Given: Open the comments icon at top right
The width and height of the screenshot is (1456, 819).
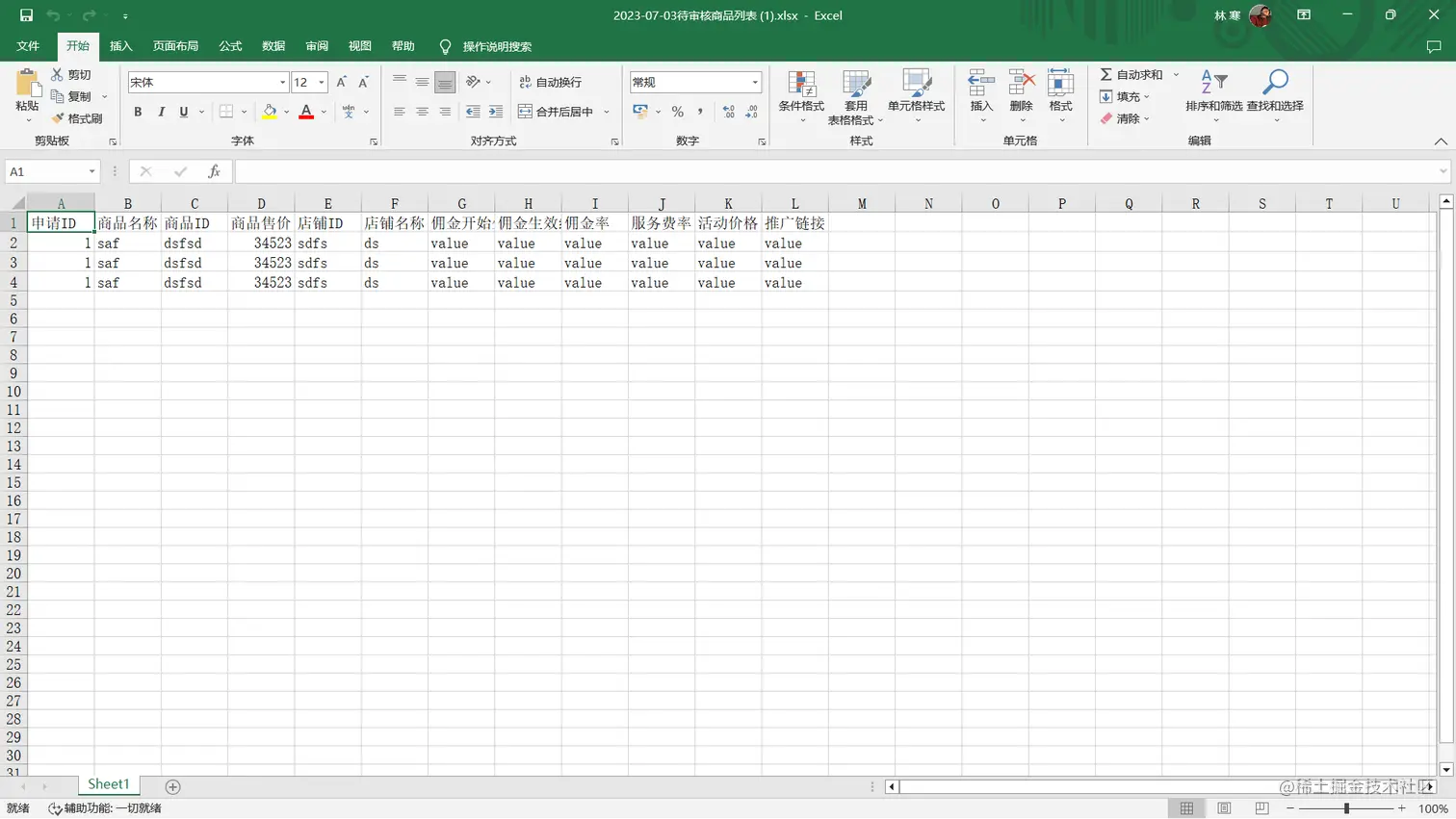Looking at the screenshot, I should (1434, 46).
